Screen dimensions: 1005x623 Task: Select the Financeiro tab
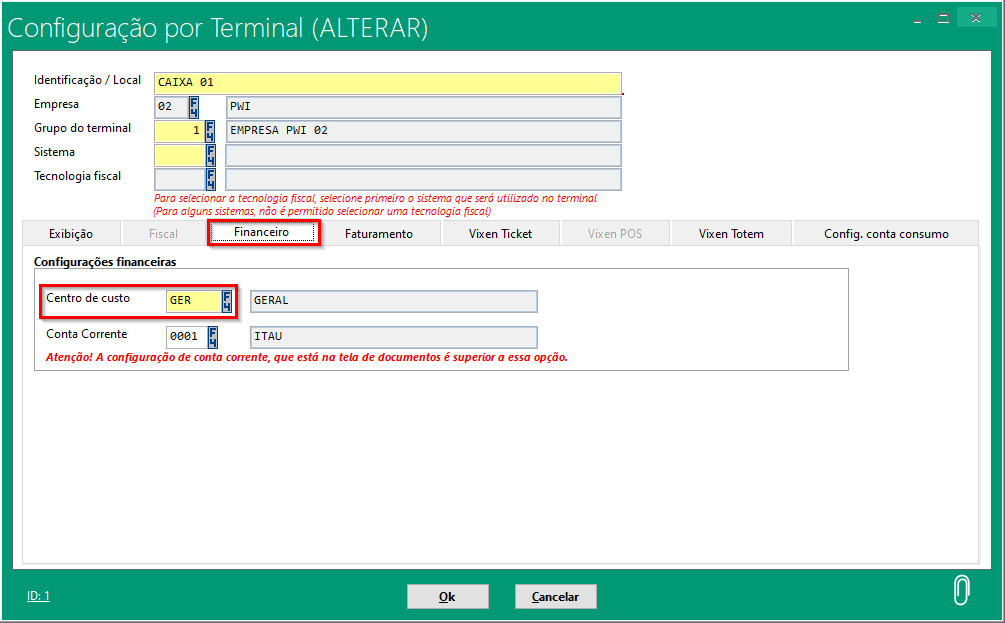[x=262, y=232]
